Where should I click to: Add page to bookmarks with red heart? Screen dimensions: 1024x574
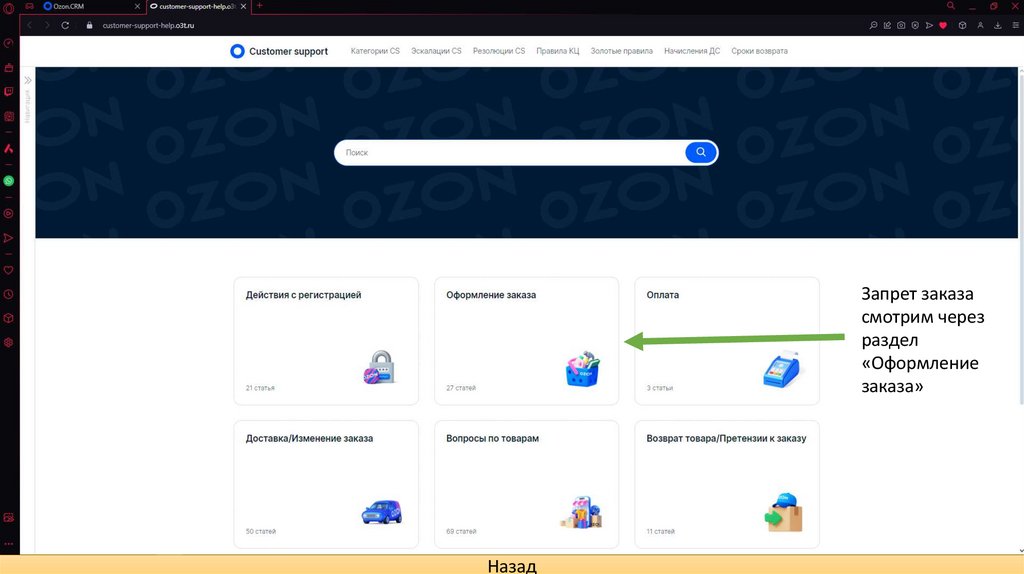pos(943,25)
